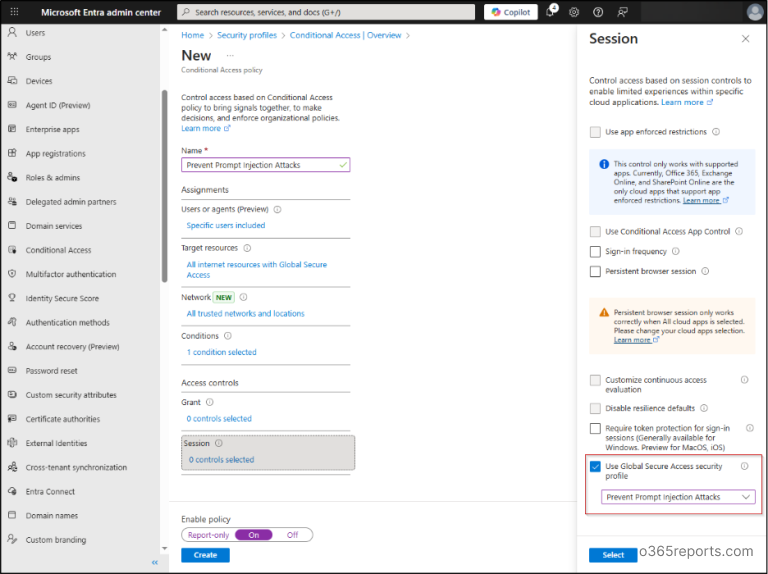Check Disable resilience defaults

point(595,408)
